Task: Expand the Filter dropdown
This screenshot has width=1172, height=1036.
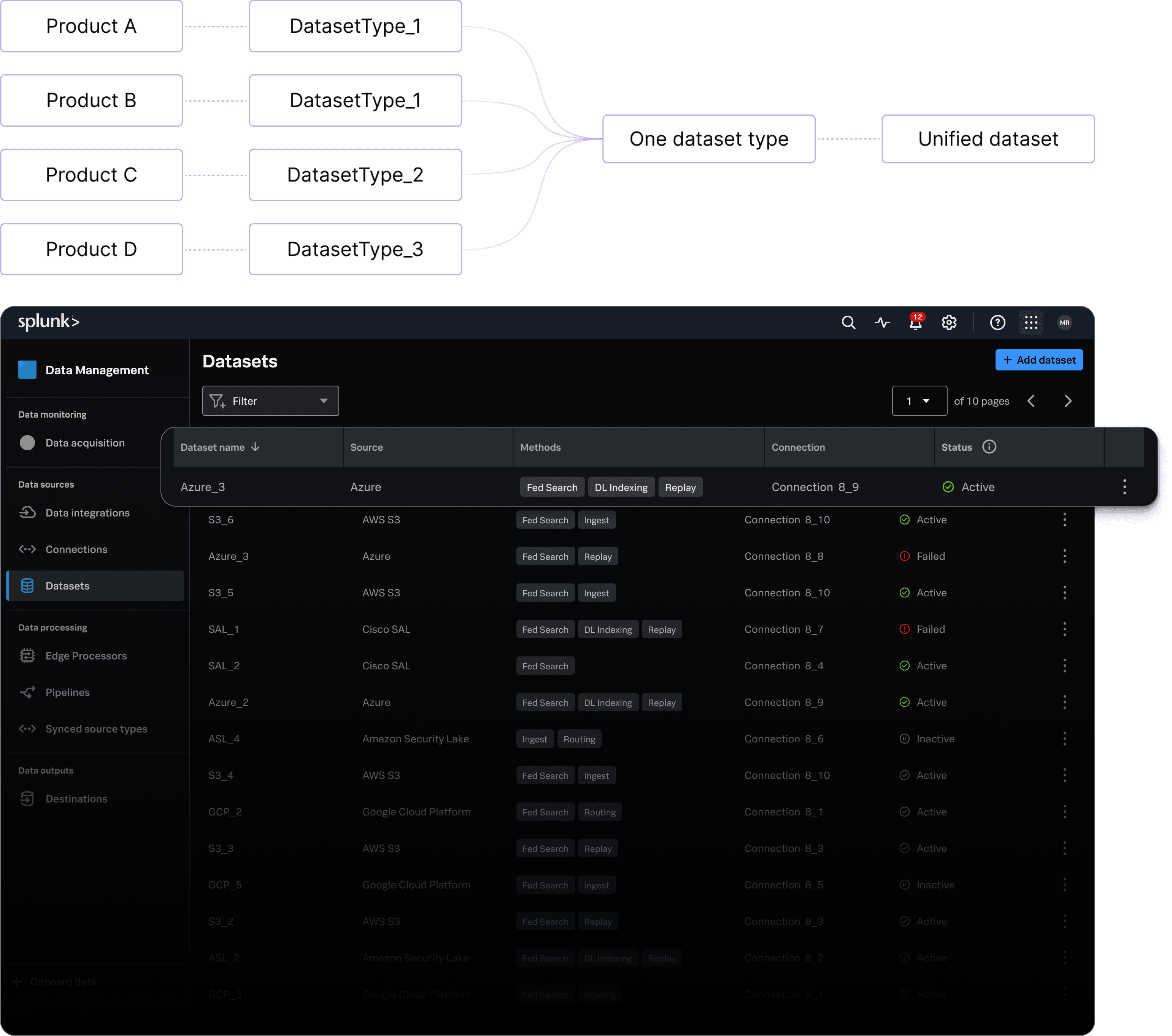Action: (270, 401)
